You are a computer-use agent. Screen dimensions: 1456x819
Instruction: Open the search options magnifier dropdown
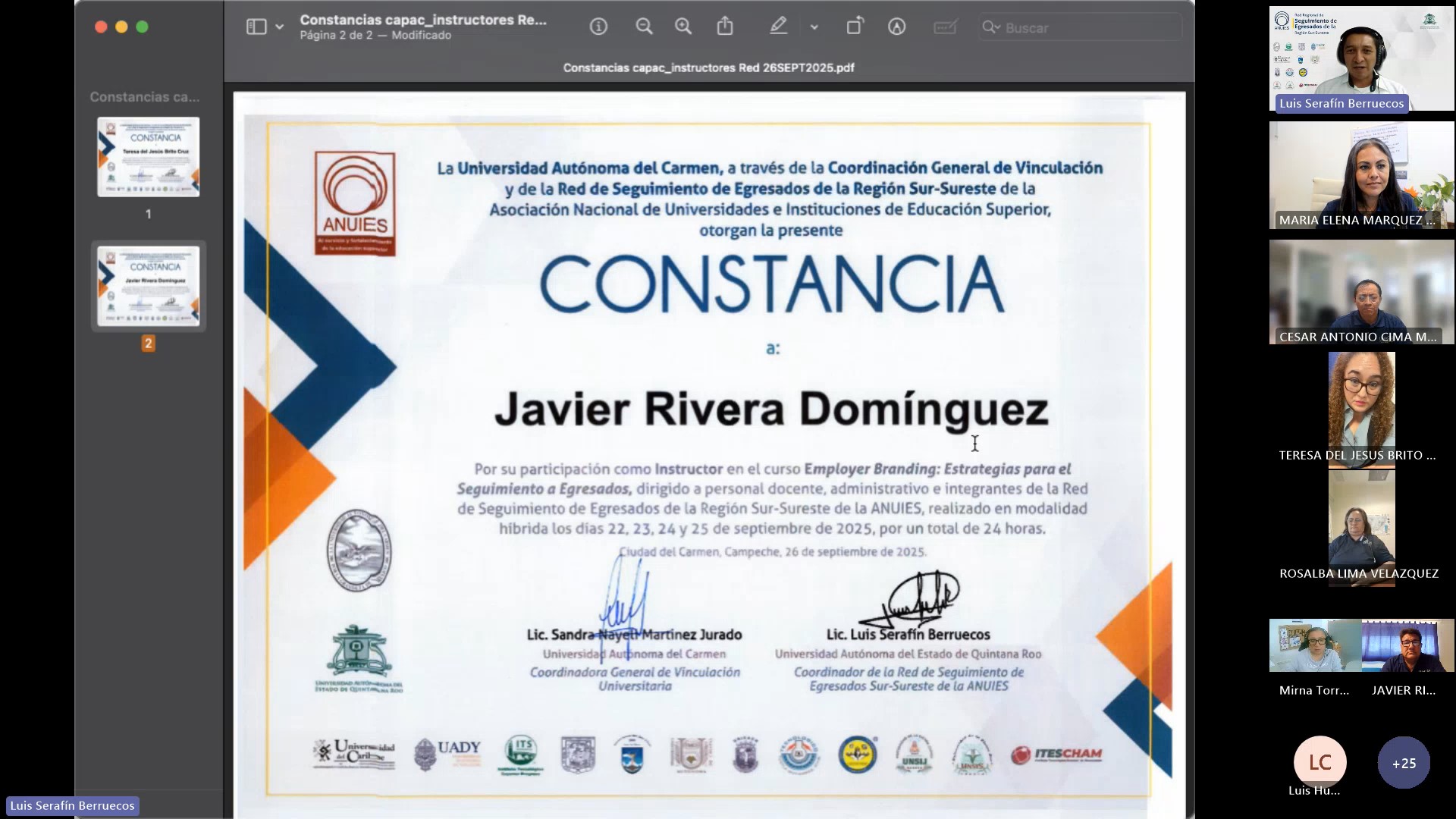pyautogui.click(x=990, y=27)
